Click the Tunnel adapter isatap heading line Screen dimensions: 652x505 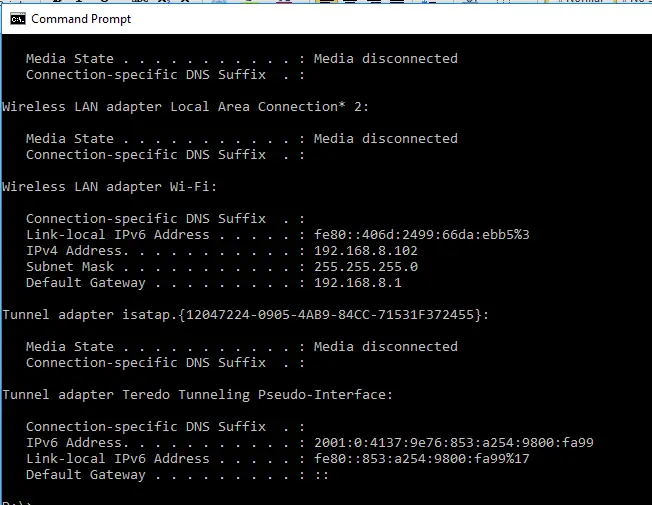pos(246,315)
